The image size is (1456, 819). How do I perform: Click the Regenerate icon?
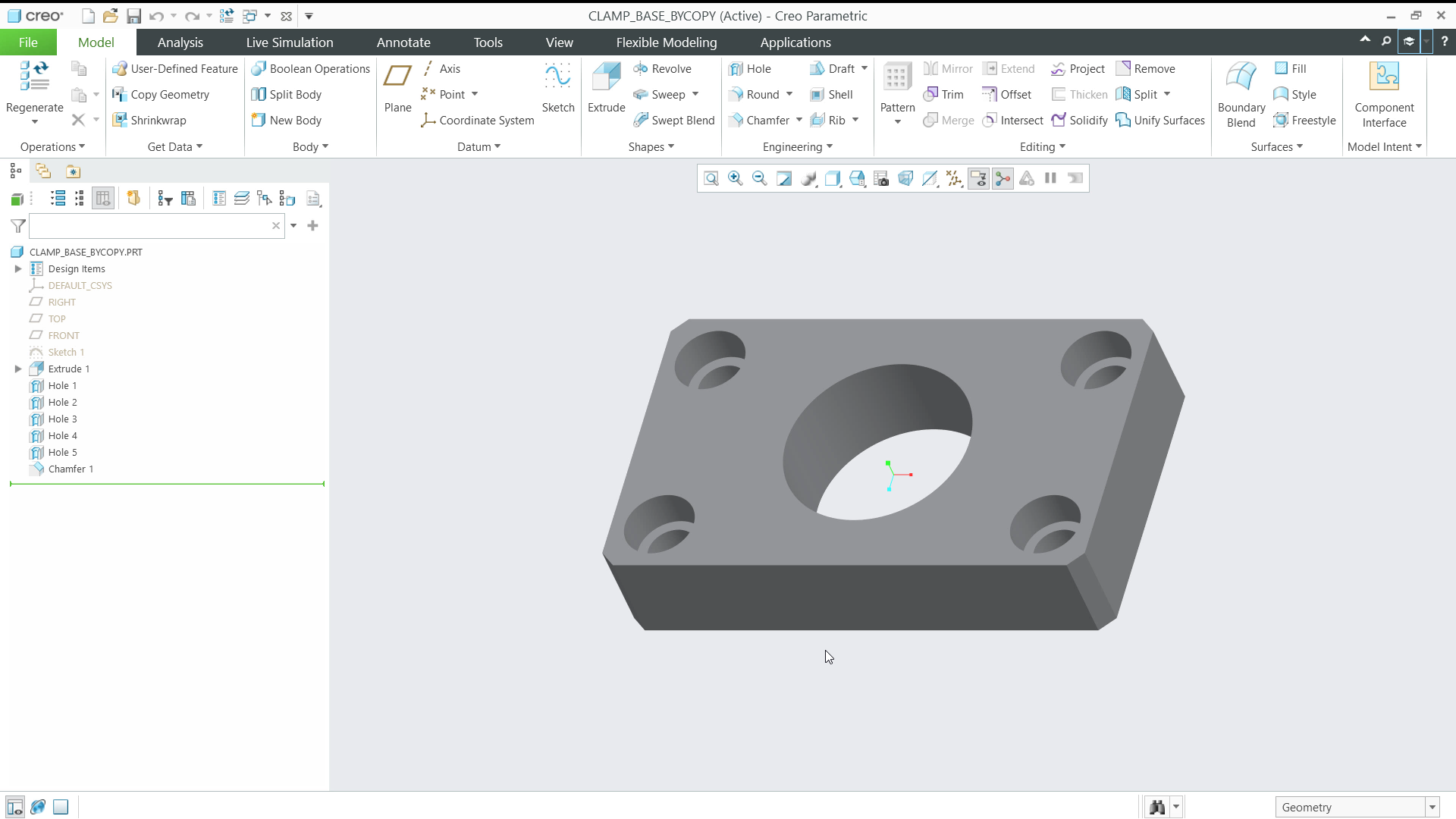[34, 77]
